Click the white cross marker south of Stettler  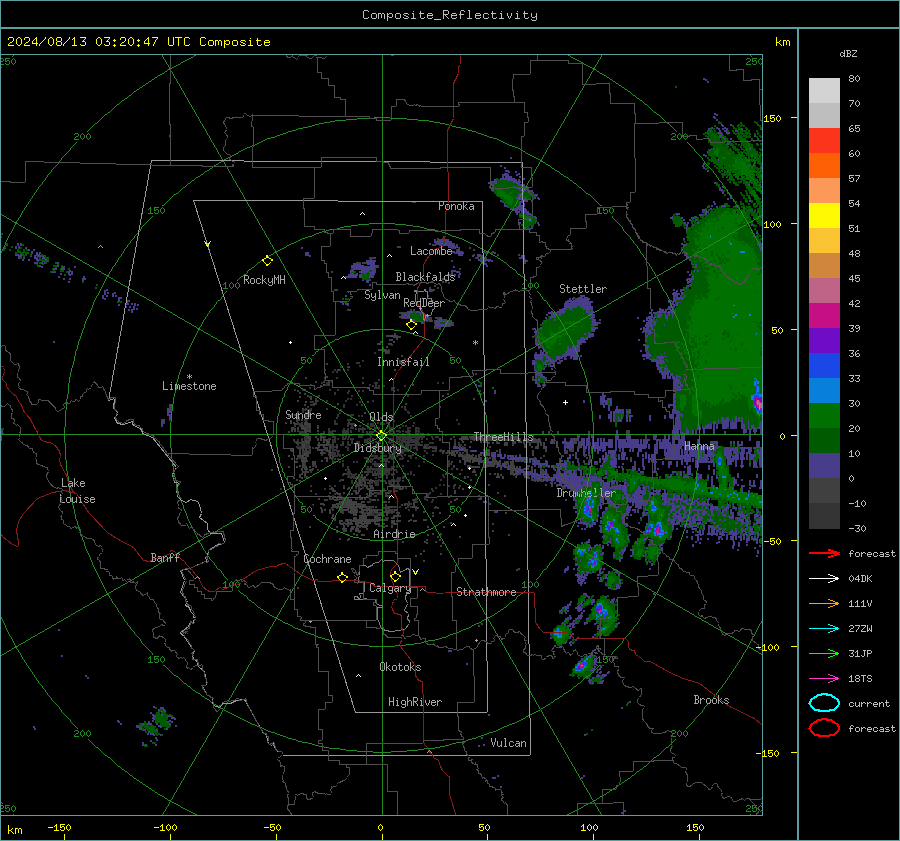pyautogui.click(x=565, y=402)
